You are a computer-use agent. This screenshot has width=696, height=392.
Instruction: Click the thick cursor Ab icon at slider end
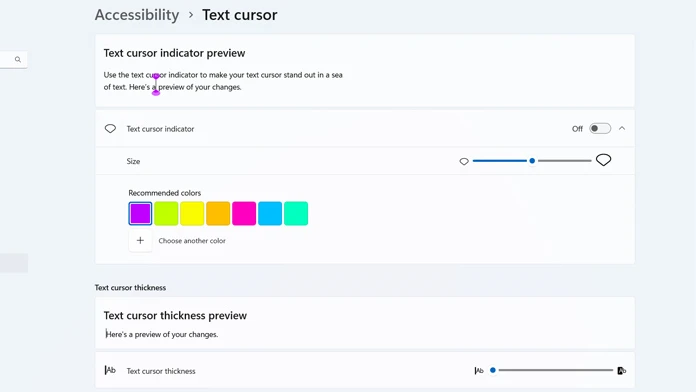click(x=621, y=370)
